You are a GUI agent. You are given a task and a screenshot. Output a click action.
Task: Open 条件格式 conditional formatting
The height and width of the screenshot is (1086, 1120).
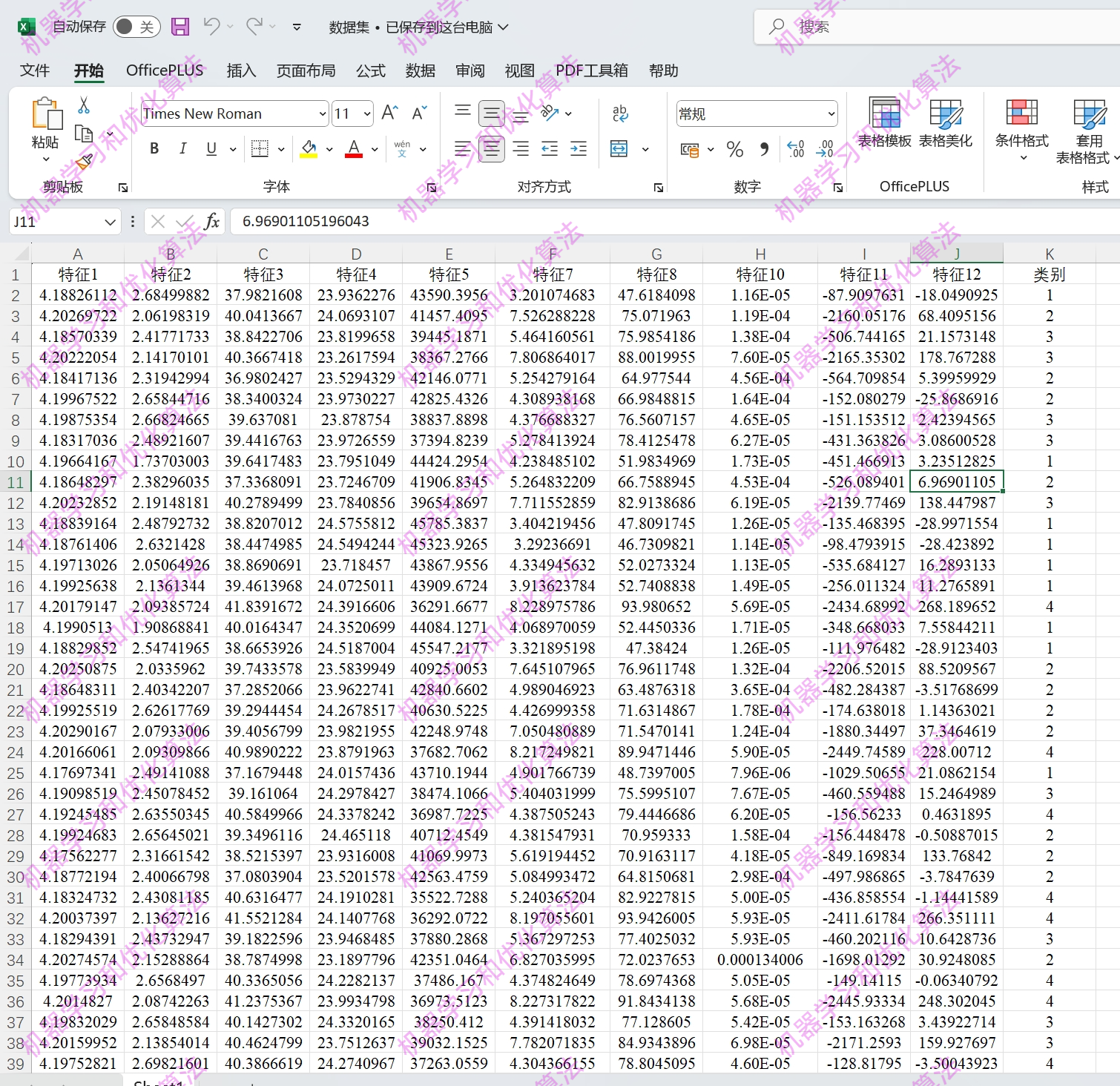pyautogui.click(x=1022, y=130)
